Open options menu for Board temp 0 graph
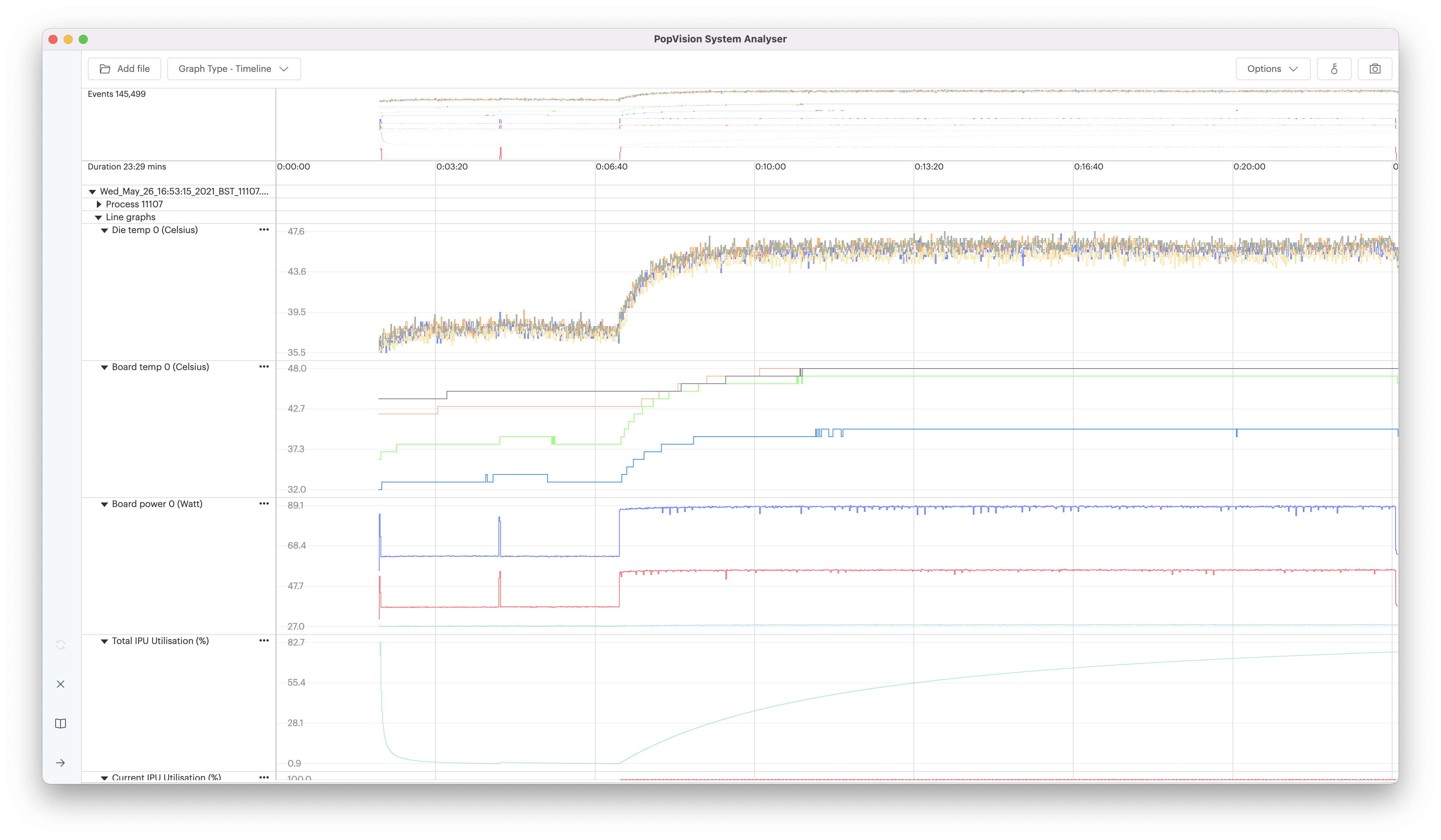This screenshot has width=1441, height=840. tap(264, 367)
